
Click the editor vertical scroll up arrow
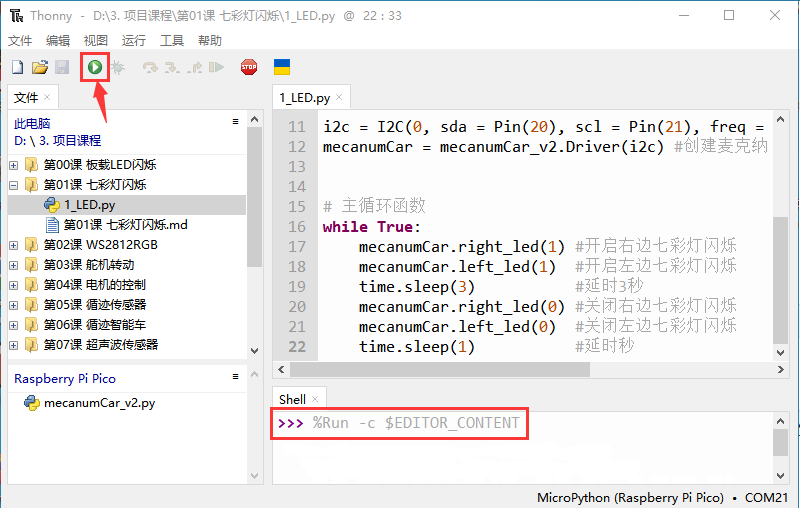pyautogui.click(x=780, y=119)
